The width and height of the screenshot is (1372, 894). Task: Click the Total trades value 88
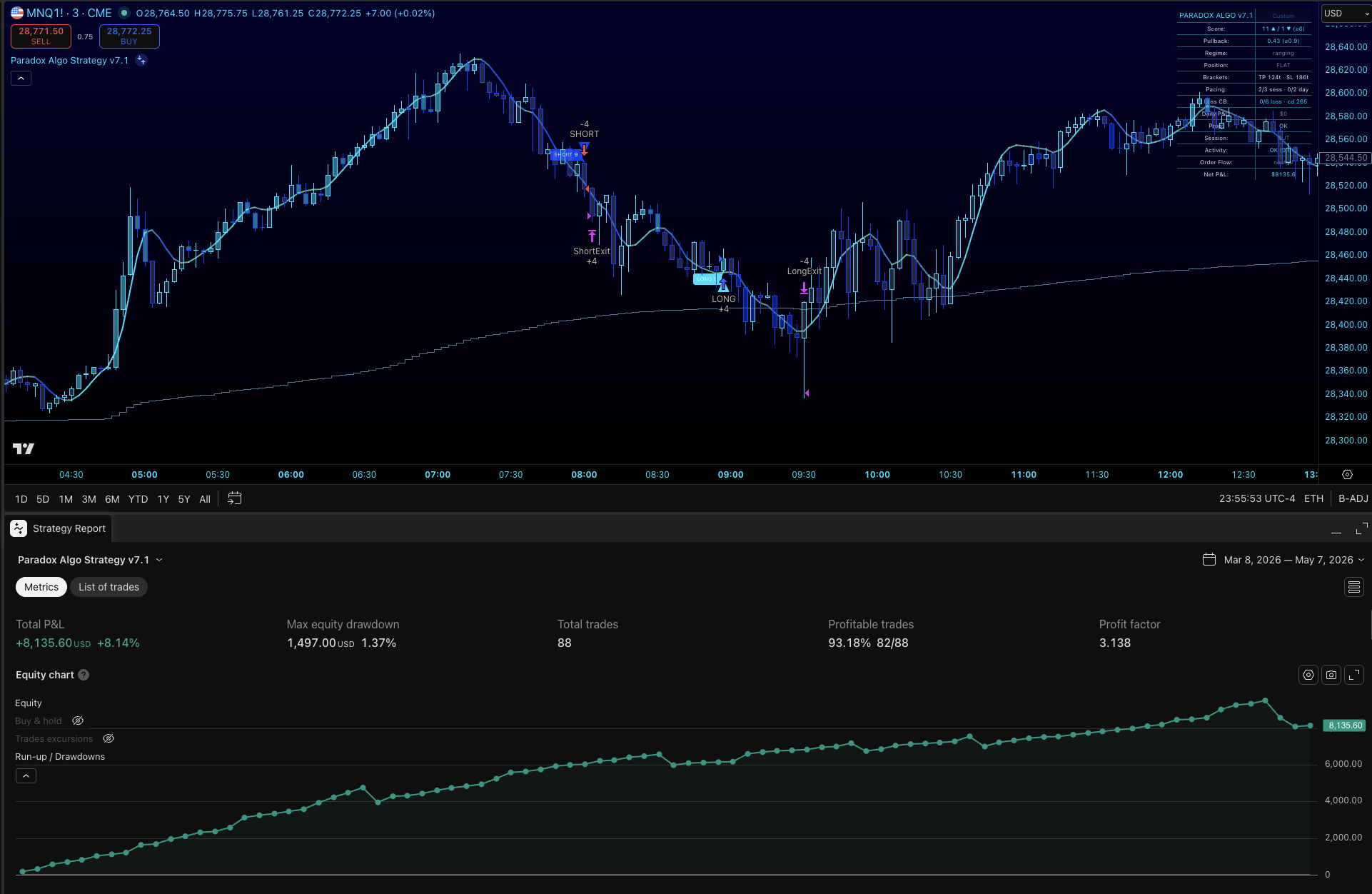565,643
